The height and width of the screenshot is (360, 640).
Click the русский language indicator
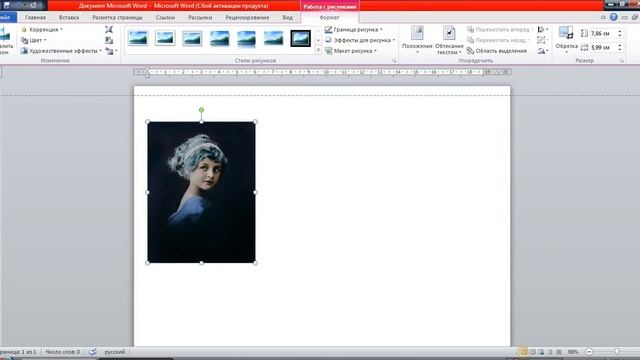click(x=115, y=351)
